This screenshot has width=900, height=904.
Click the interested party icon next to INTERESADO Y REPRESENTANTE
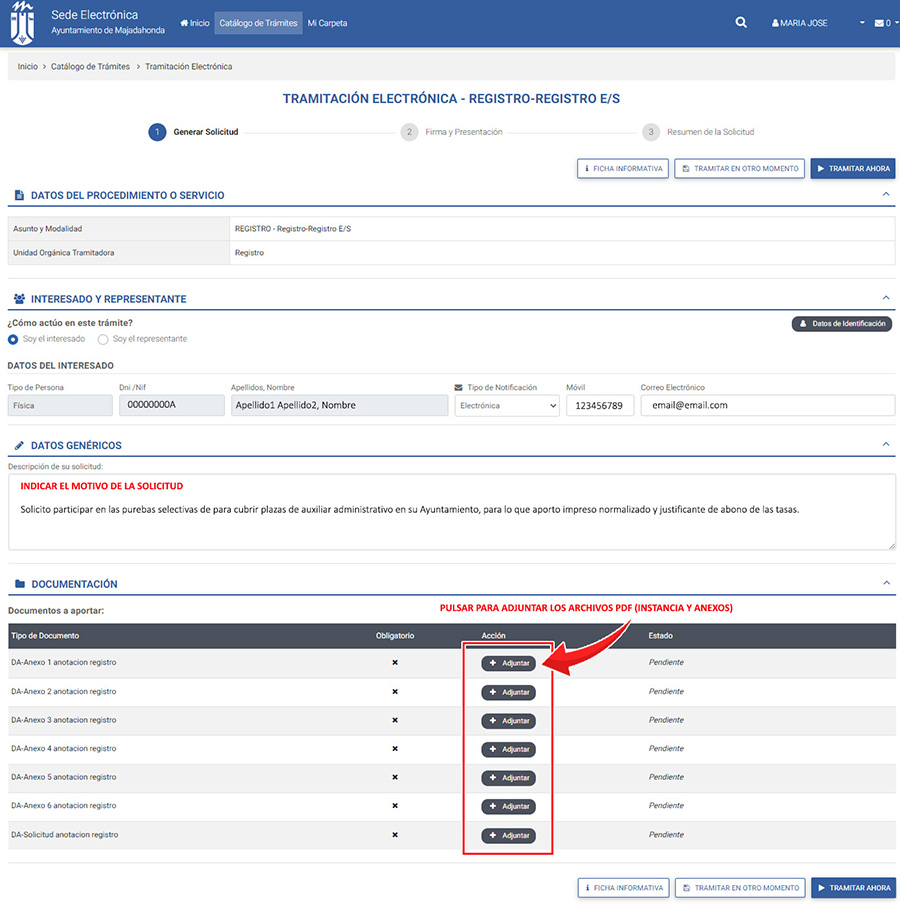coord(18,298)
